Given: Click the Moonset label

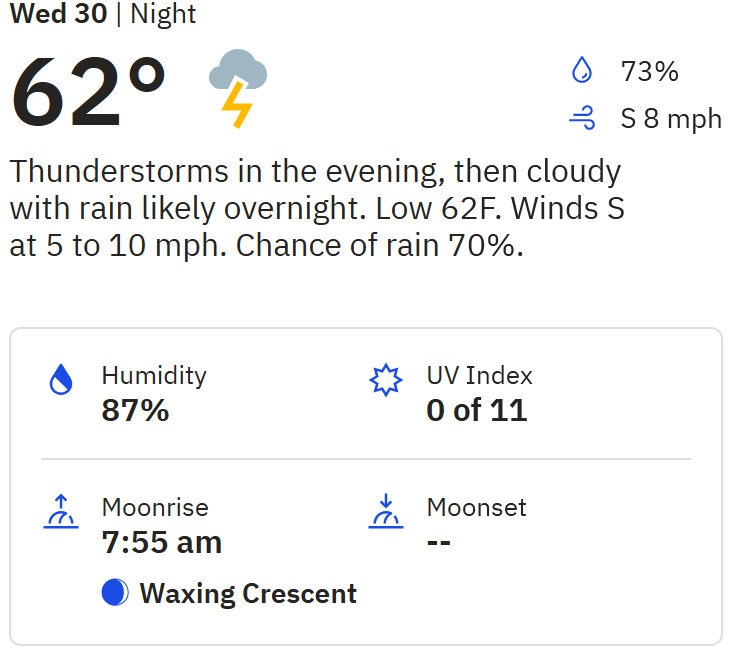Looking at the screenshot, I should [x=476, y=507].
